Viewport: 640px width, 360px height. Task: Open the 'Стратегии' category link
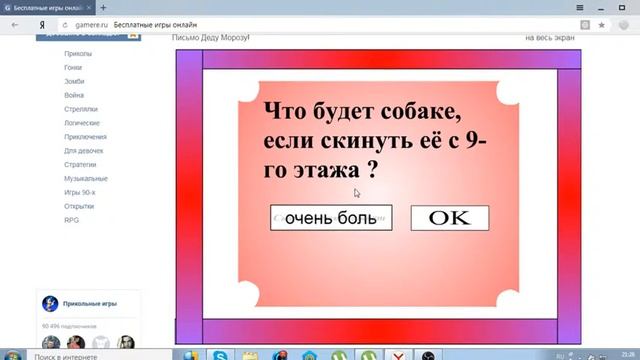click(x=80, y=165)
